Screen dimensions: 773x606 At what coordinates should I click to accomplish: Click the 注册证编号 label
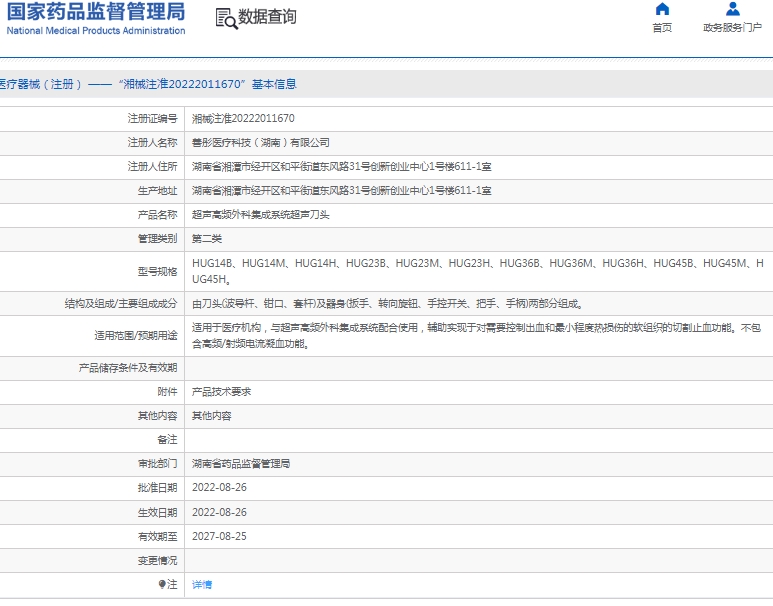tap(152, 118)
